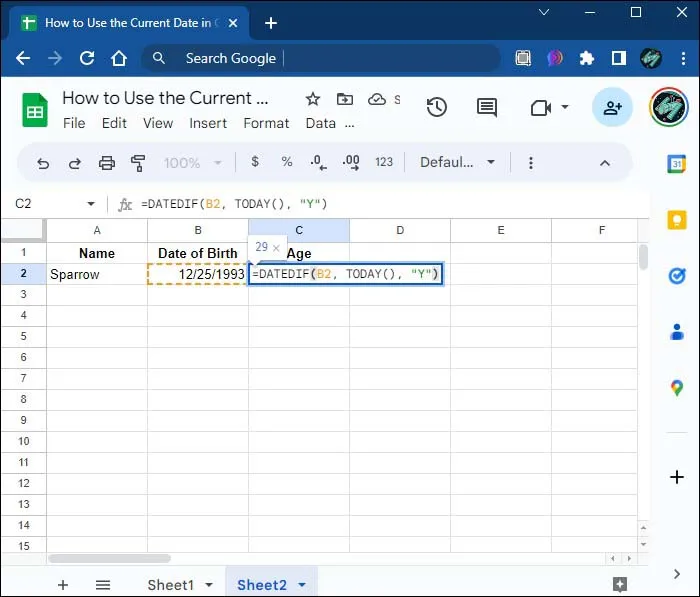This screenshot has width=700, height=597.
Task: Open Google Keep lightbulb icon
Action: pyautogui.click(x=677, y=220)
